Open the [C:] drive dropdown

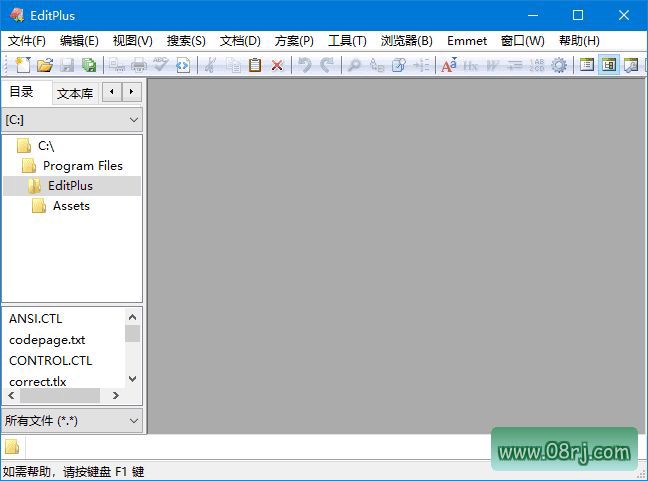point(72,120)
